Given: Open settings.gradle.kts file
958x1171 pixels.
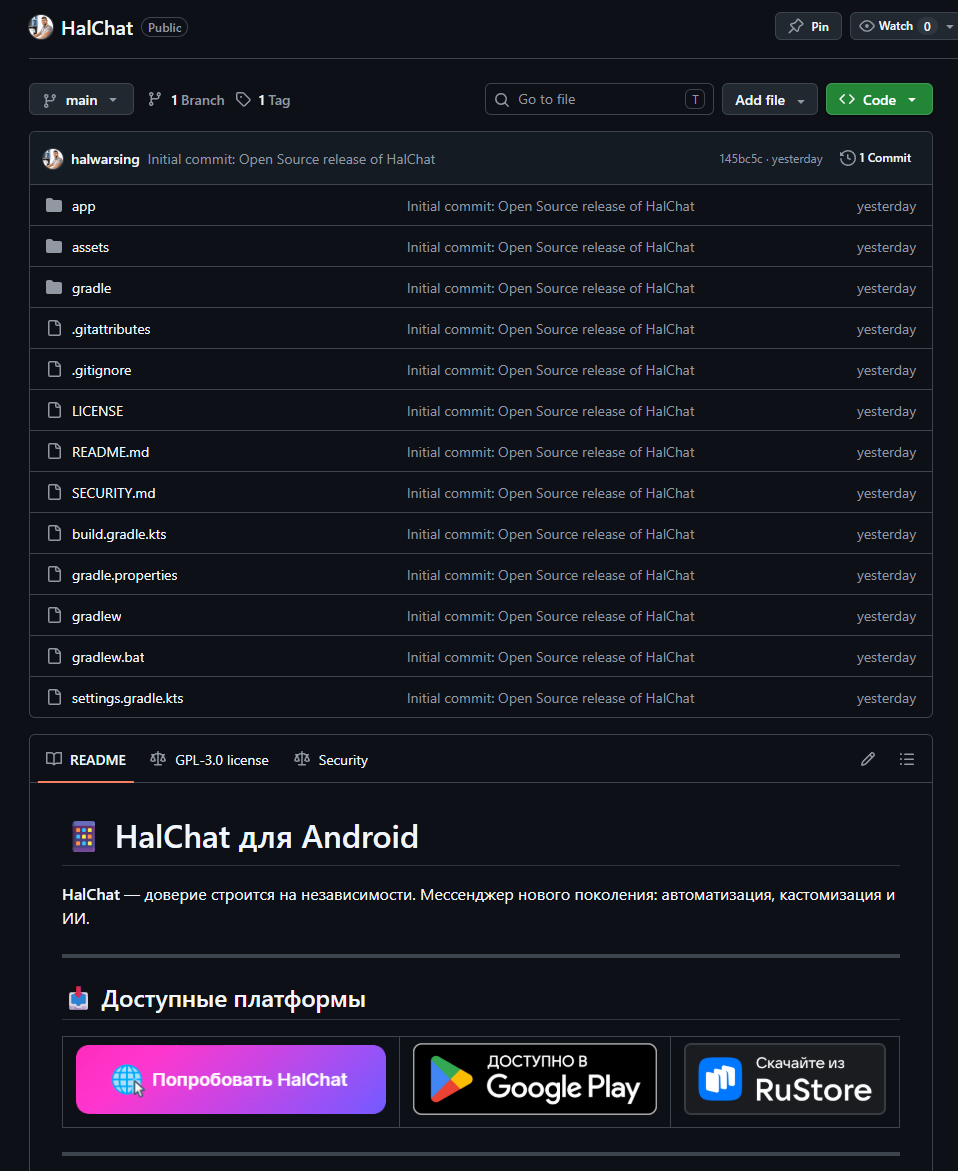Looking at the screenshot, I should tap(127, 699).
